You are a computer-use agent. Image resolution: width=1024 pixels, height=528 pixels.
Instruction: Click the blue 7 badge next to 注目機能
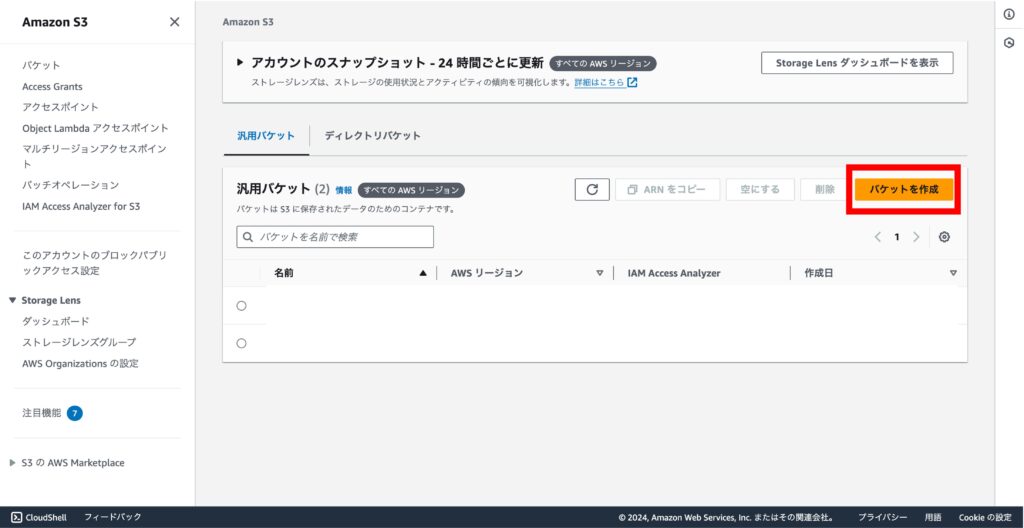coord(75,413)
